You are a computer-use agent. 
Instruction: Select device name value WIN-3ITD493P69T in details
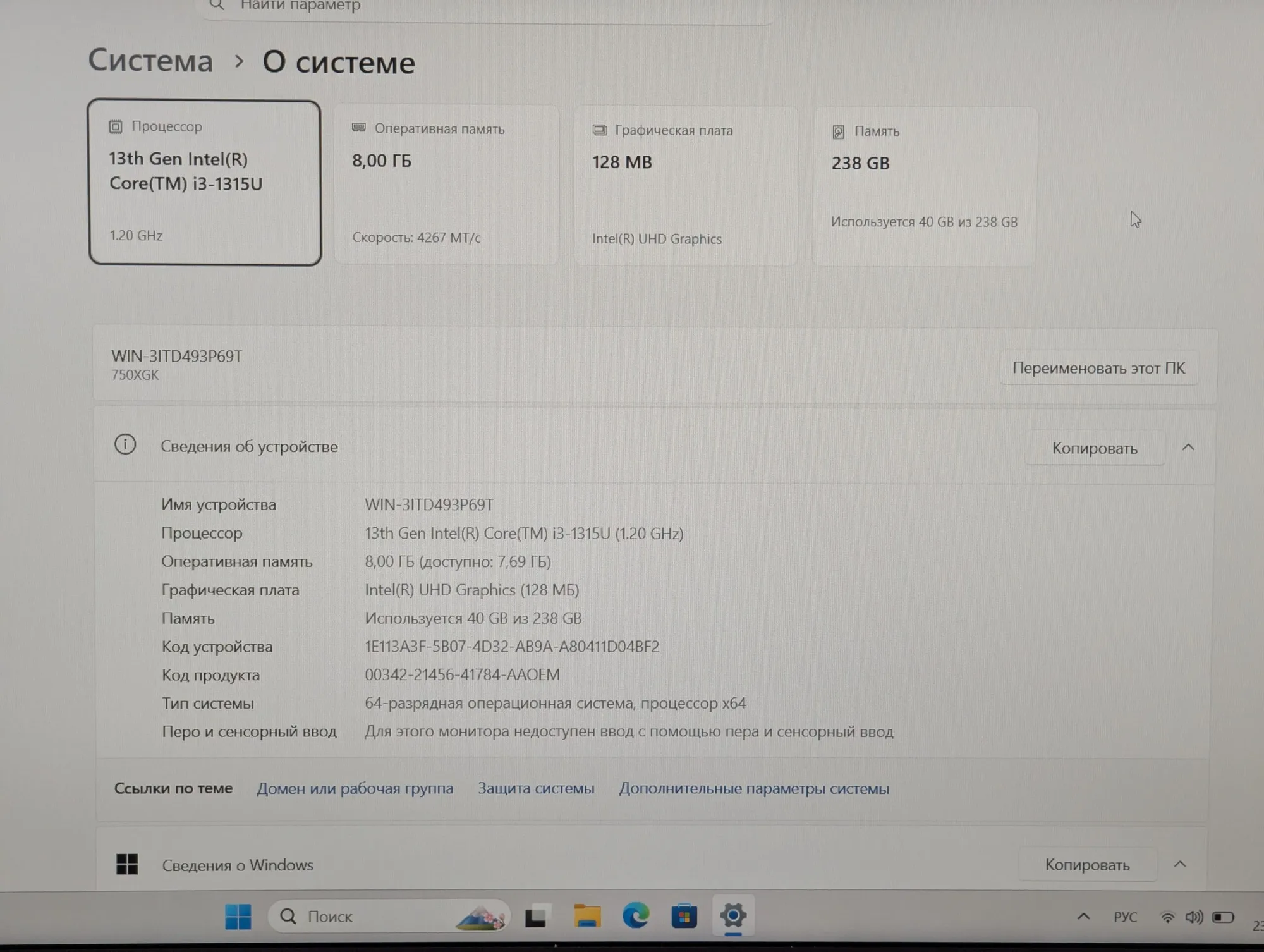[x=429, y=504]
